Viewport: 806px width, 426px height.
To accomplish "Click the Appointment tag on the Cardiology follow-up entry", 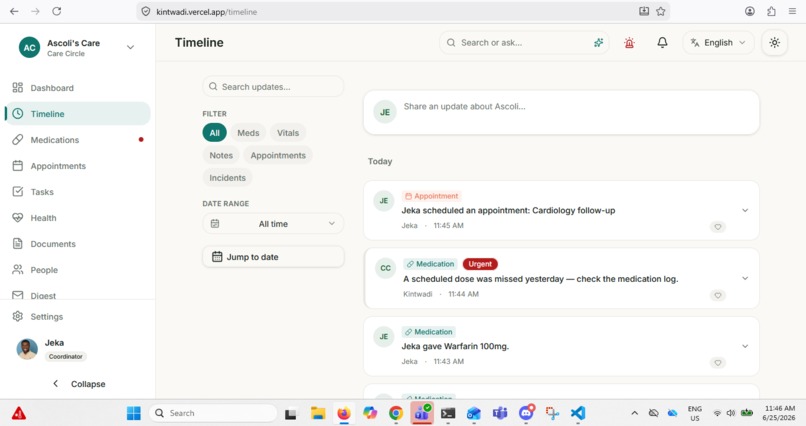I will pos(431,196).
